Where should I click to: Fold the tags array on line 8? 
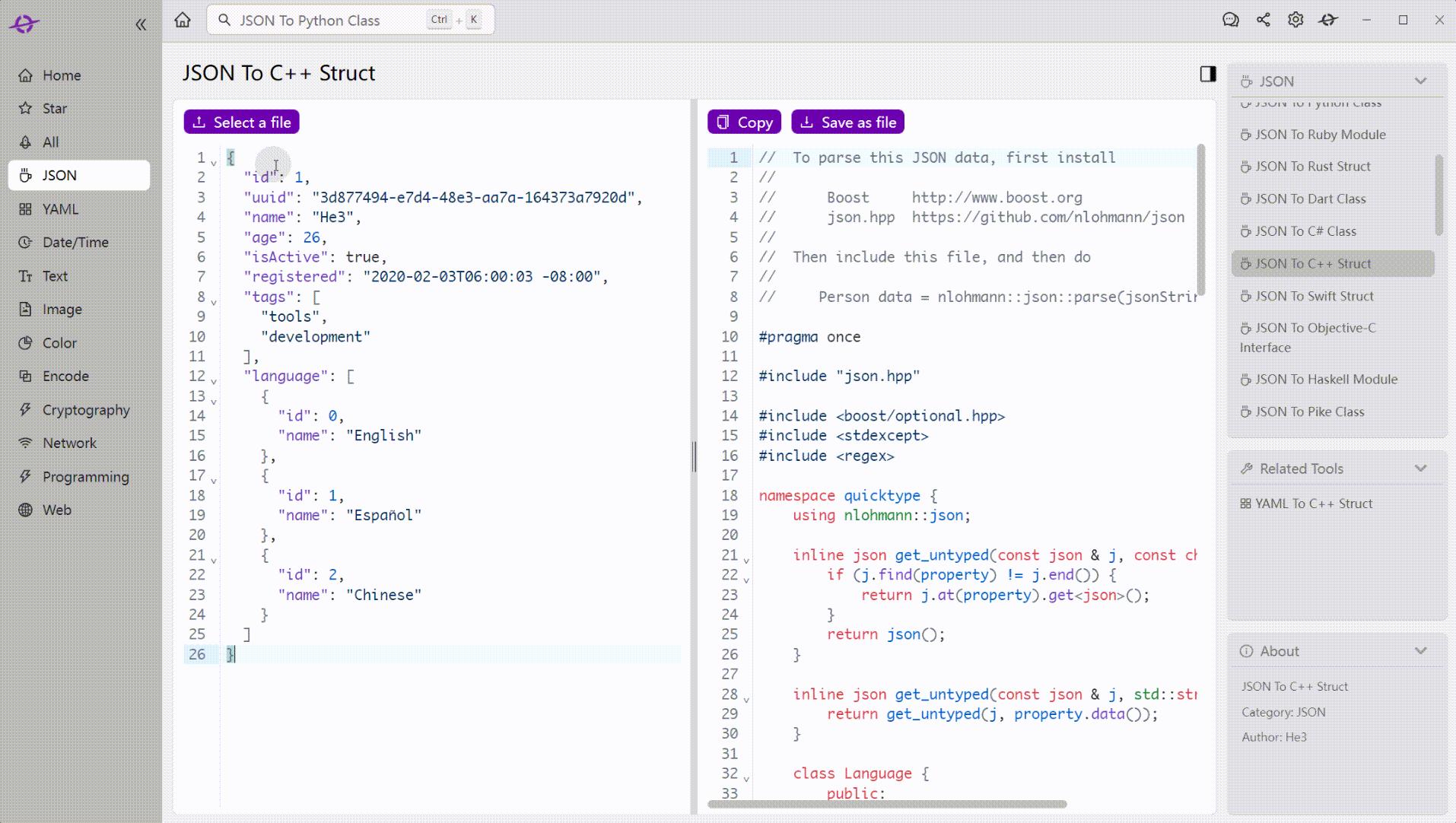click(x=215, y=300)
